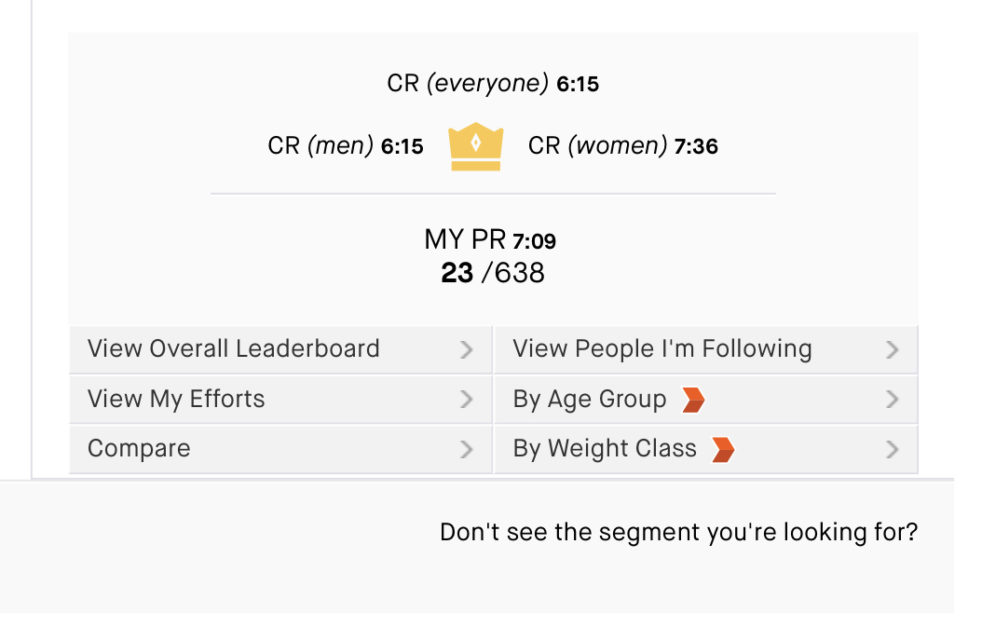Open the CR (men) 6:15 record

tap(345, 146)
